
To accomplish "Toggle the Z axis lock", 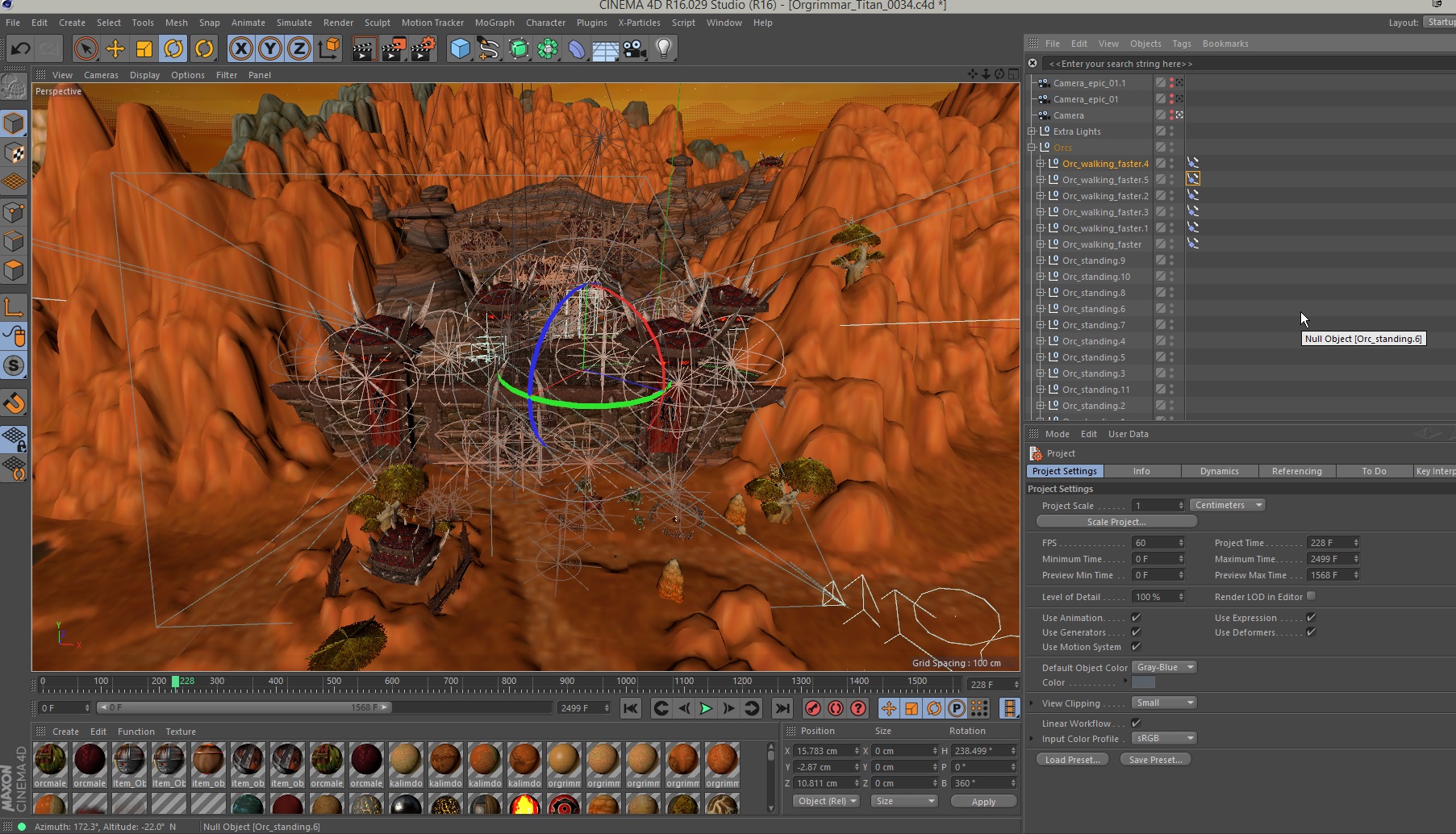I will point(299,49).
